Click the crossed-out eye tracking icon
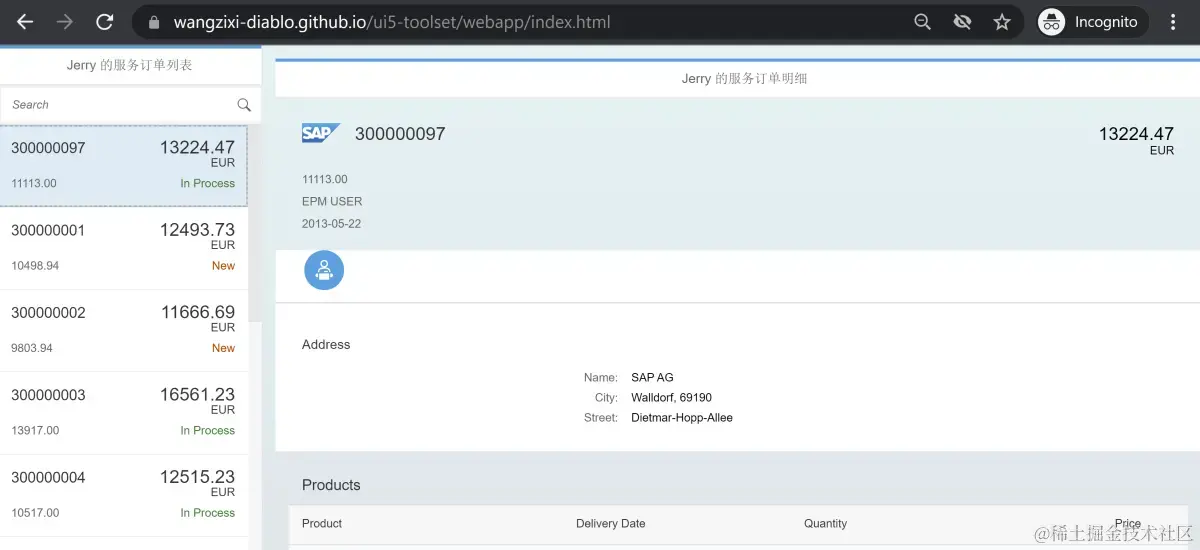Screen dimensions: 1200x550 coord(962,22)
